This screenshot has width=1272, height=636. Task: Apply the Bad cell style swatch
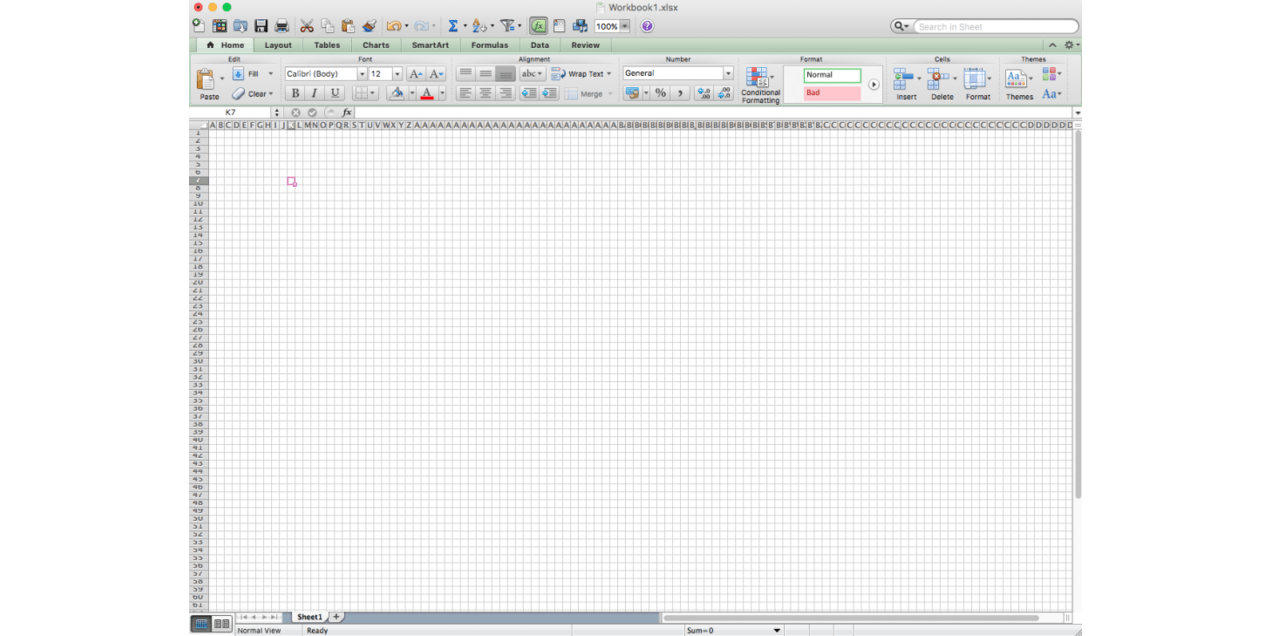pyautogui.click(x=832, y=93)
